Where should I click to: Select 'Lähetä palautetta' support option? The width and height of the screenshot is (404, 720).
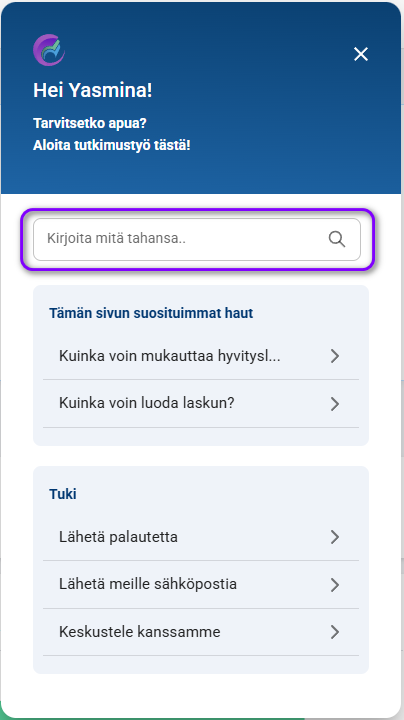201,537
